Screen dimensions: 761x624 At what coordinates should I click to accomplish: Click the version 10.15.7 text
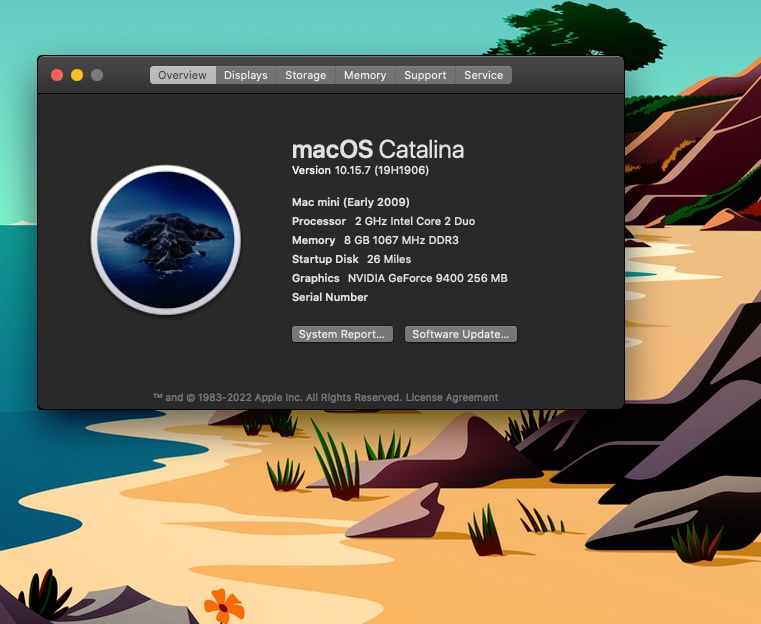[x=360, y=170]
